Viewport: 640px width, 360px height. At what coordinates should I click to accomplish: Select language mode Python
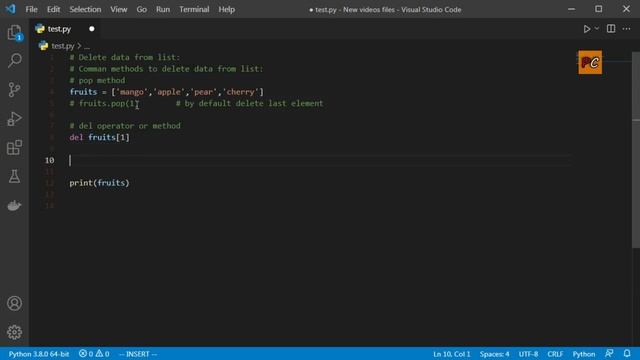(584, 353)
